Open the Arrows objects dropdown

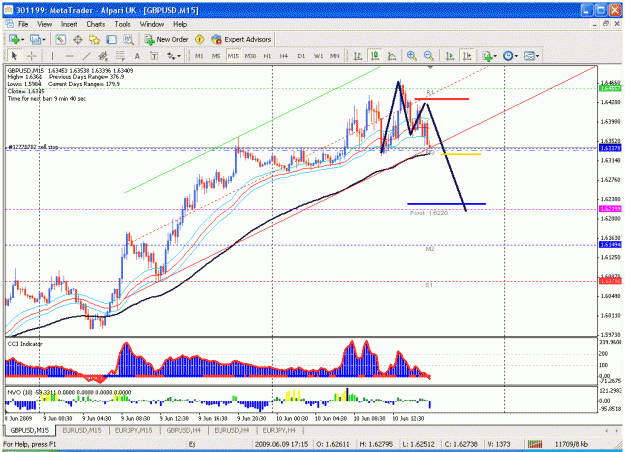click(173, 56)
